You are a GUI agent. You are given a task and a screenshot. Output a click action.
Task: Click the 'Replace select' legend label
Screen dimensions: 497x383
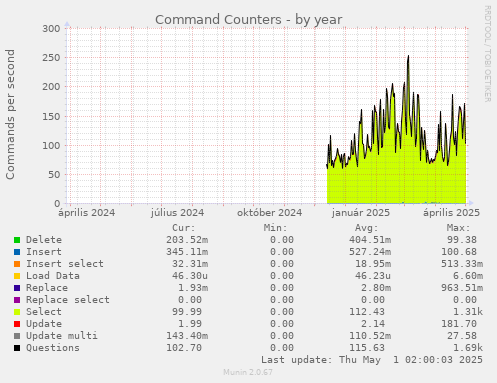[68, 300]
